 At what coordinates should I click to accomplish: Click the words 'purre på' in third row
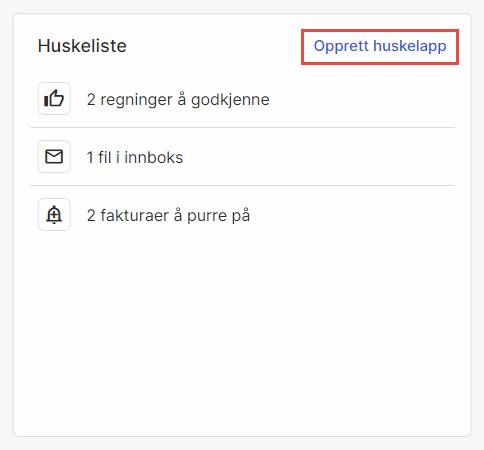coord(218,216)
